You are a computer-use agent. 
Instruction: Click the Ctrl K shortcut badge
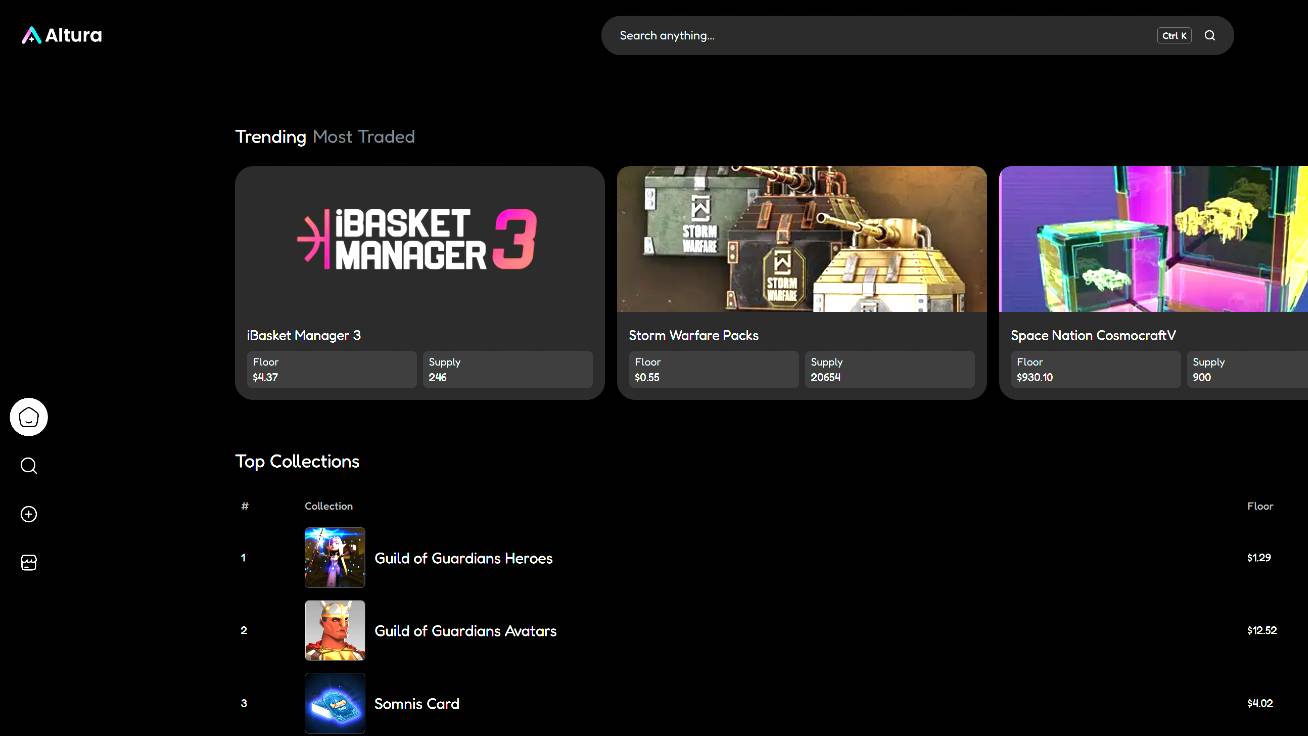pyautogui.click(x=1174, y=36)
